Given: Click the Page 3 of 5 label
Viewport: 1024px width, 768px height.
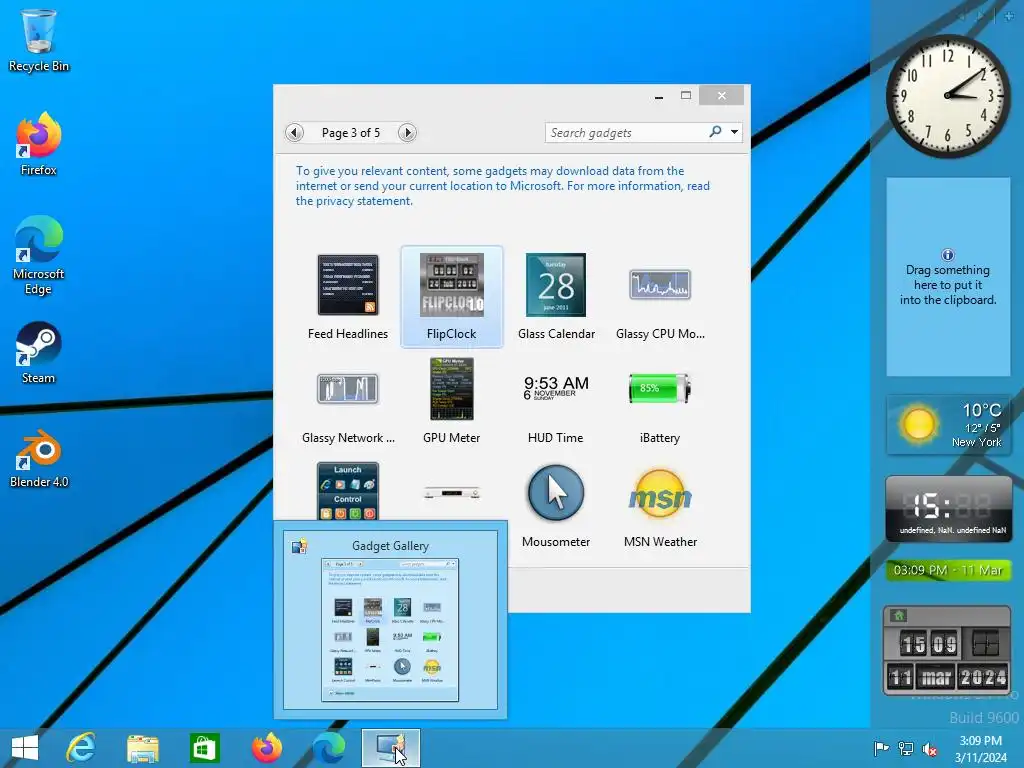Looking at the screenshot, I should [351, 133].
